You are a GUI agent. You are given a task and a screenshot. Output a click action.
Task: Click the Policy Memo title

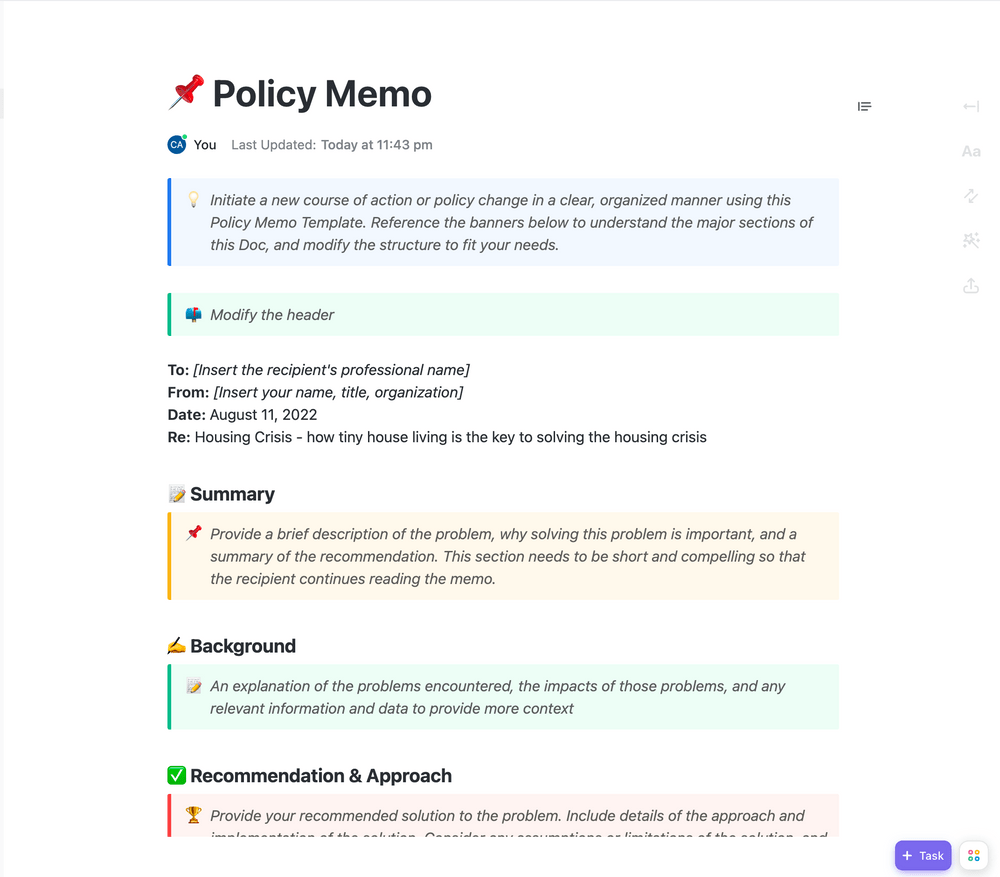pos(322,94)
